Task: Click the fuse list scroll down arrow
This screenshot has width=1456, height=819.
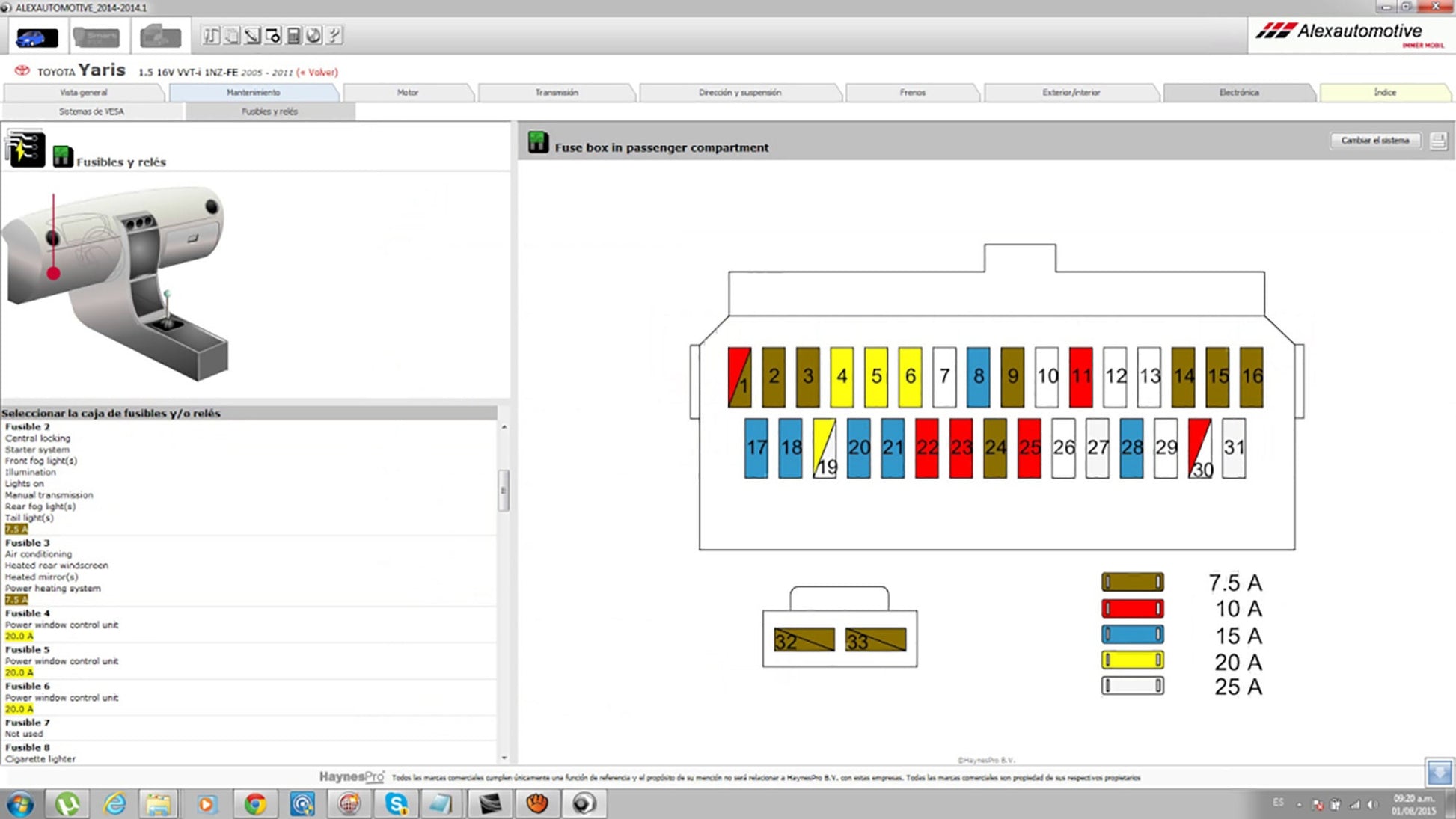Action: click(x=504, y=758)
